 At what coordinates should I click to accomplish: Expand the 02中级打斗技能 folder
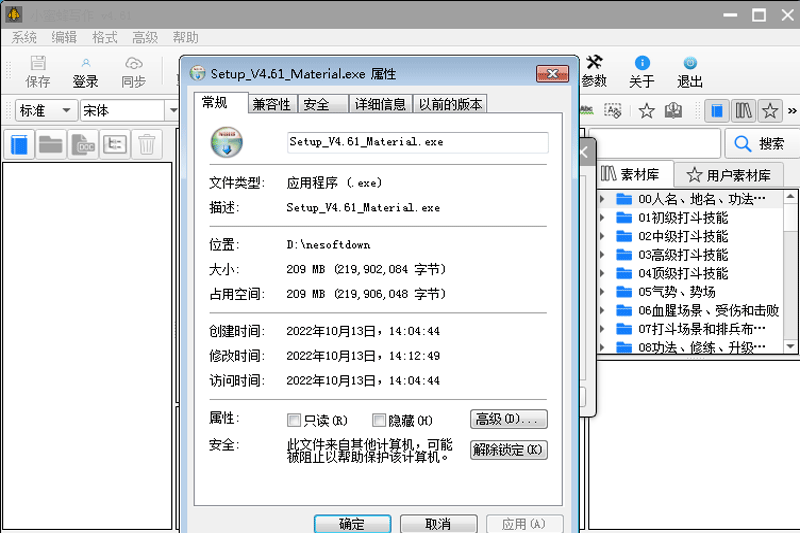click(603, 236)
